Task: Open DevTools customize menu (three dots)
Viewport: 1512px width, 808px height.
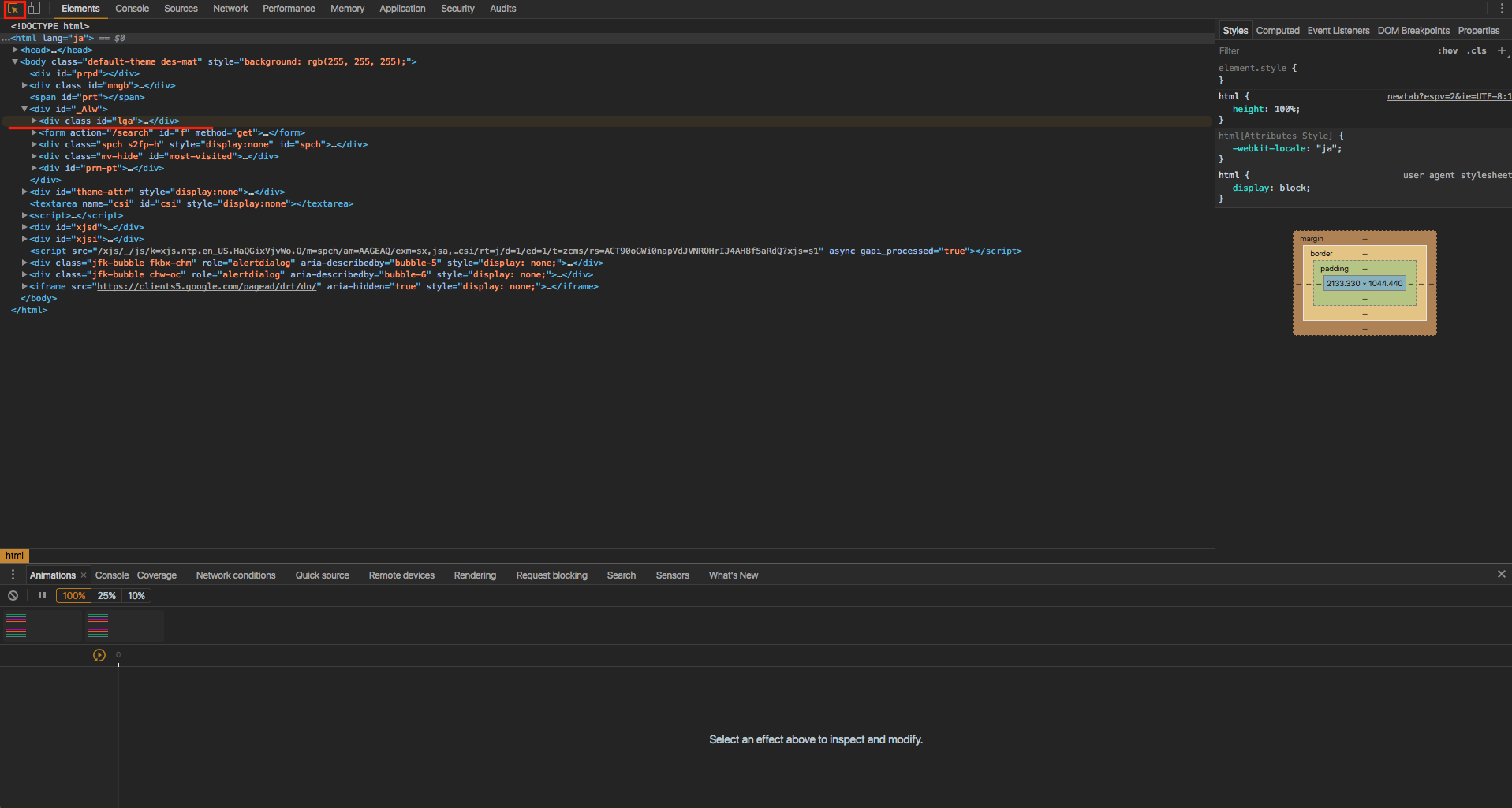Action: (1502, 9)
